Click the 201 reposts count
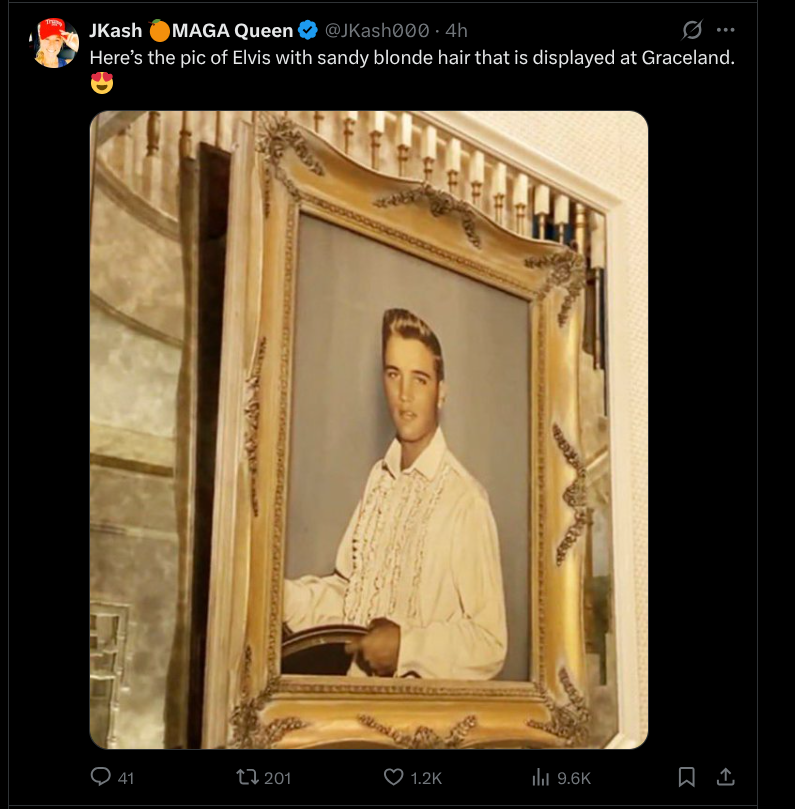The image size is (795, 809). pos(278,777)
